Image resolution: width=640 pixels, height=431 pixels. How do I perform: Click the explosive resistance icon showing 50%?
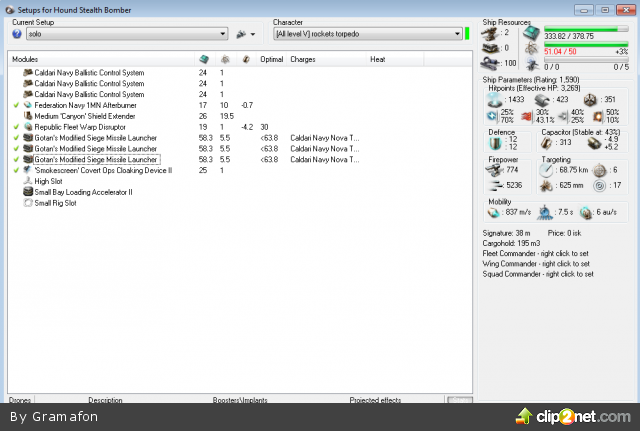(x=598, y=117)
